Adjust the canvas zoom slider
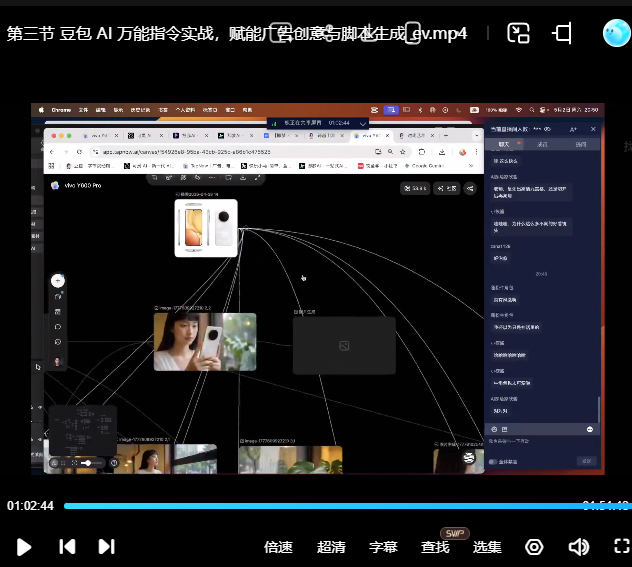This screenshot has width=632, height=567. pyautogui.click(x=91, y=463)
